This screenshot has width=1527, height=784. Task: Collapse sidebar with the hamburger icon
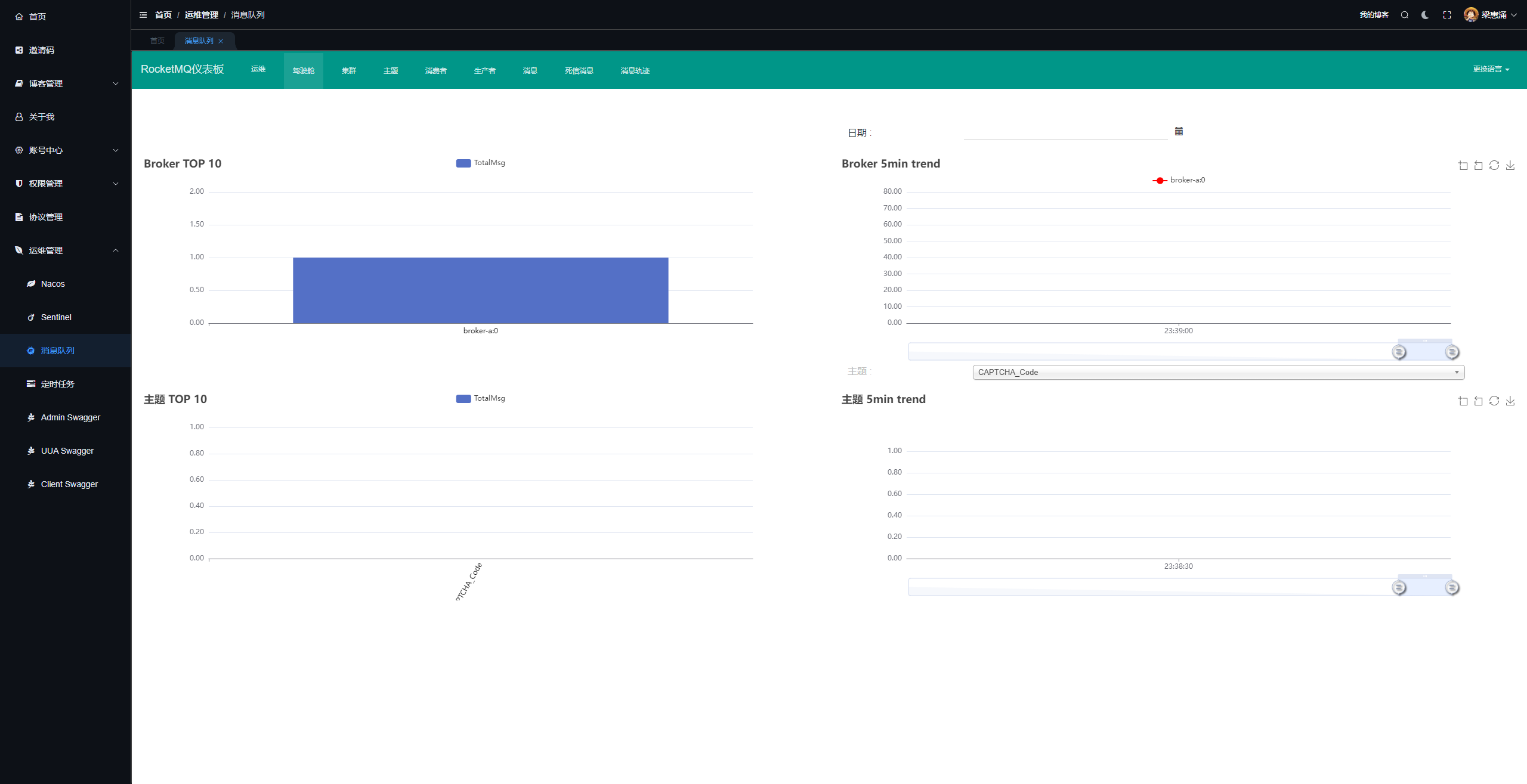tap(143, 15)
